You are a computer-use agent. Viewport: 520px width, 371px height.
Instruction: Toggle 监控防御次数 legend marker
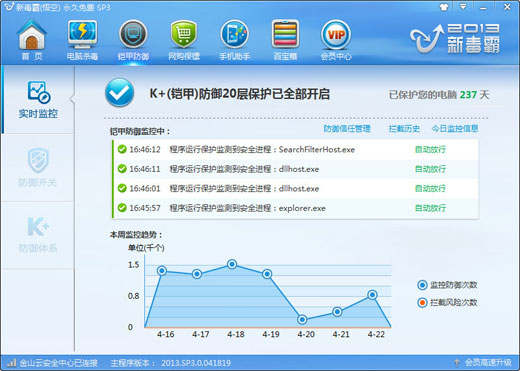(422, 285)
